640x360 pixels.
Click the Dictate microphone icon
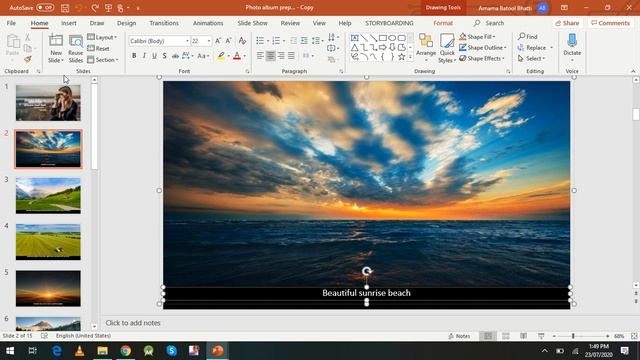572,41
